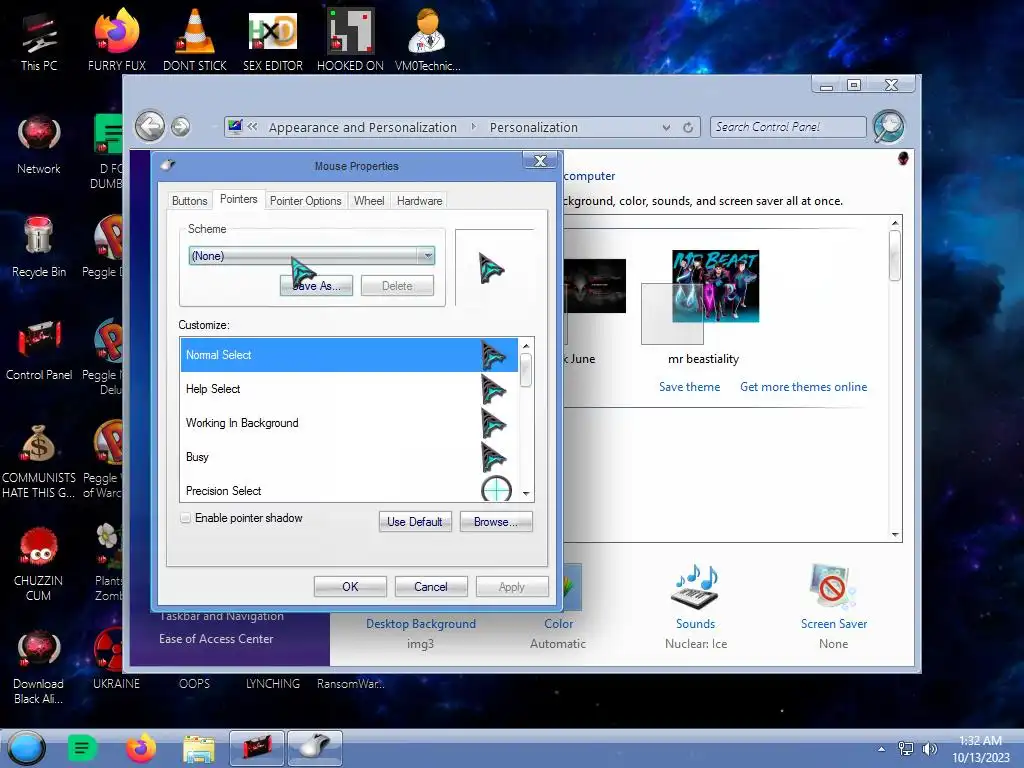The height and width of the screenshot is (768, 1024).
Task: Select Precision Select pointer row
Action: tap(349, 489)
